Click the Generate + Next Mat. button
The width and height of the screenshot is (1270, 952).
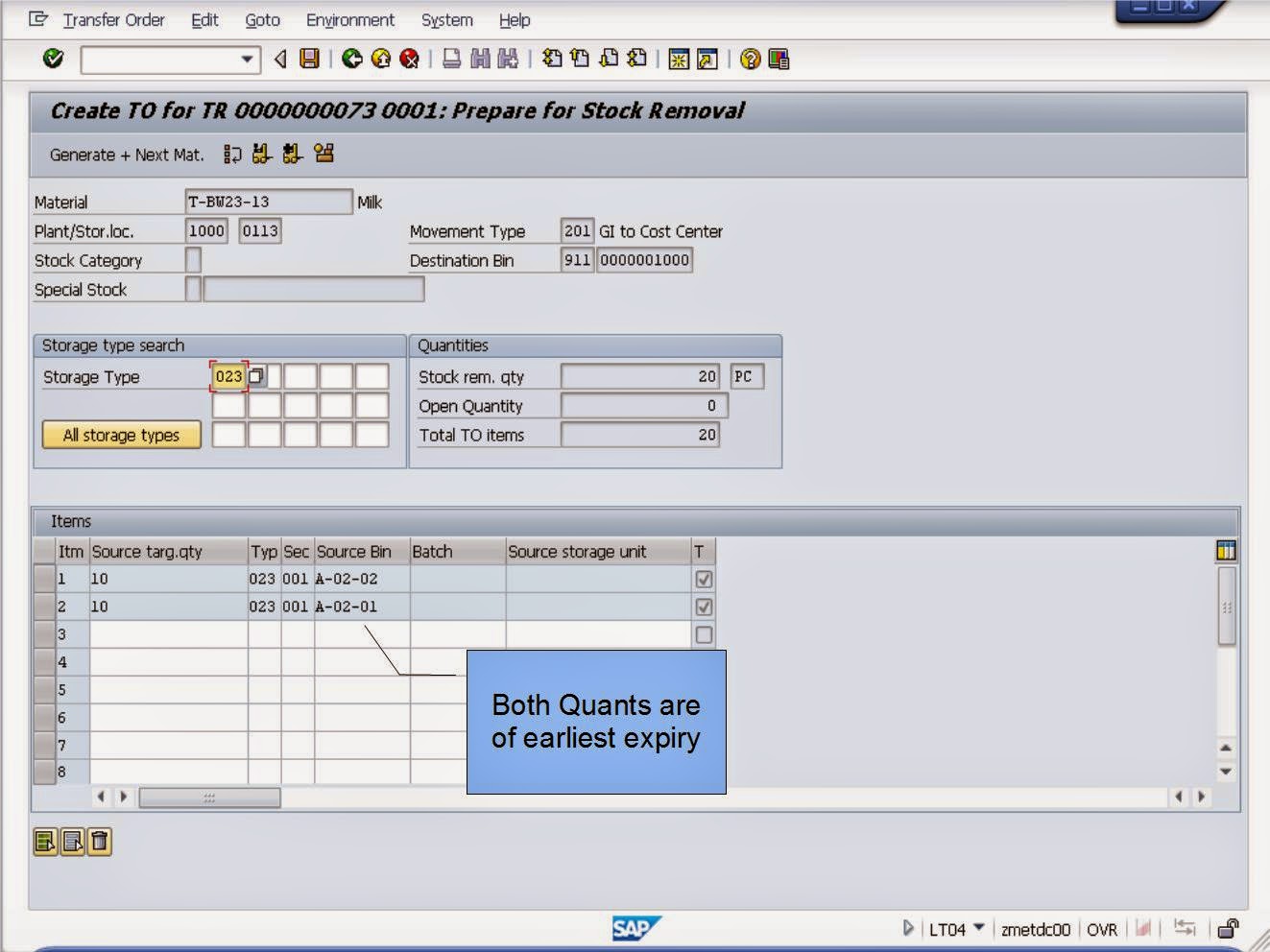click(129, 154)
